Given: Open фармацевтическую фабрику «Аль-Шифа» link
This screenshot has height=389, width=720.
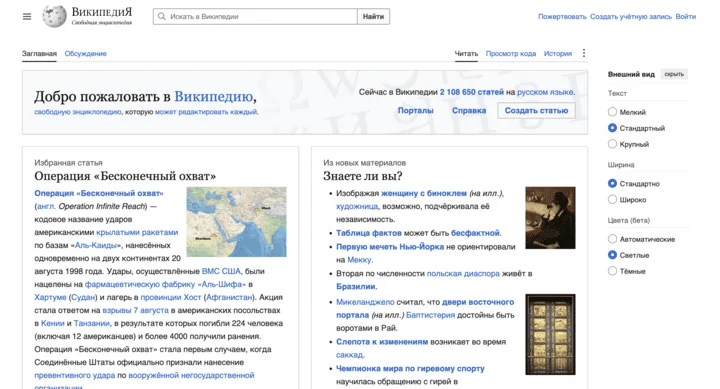Looking at the screenshot, I should click(165, 284).
